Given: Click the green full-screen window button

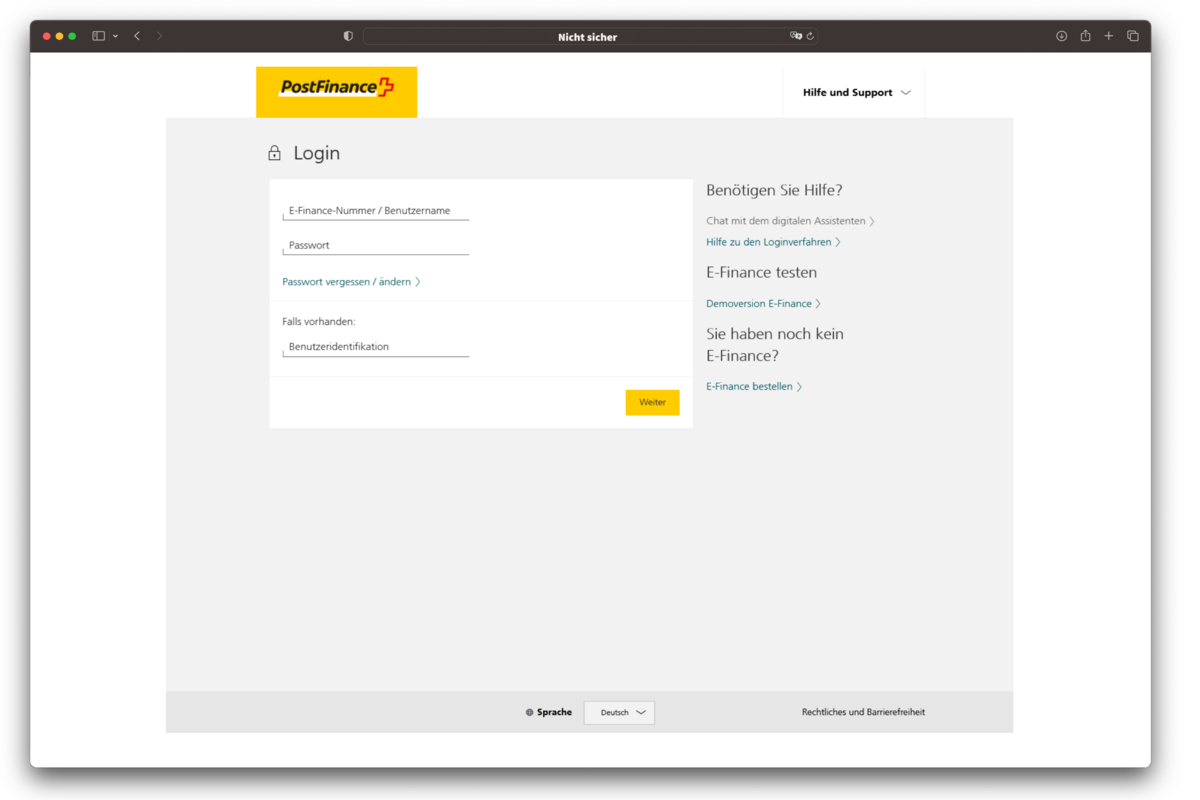Looking at the screenshot, I should pos(72,36).
